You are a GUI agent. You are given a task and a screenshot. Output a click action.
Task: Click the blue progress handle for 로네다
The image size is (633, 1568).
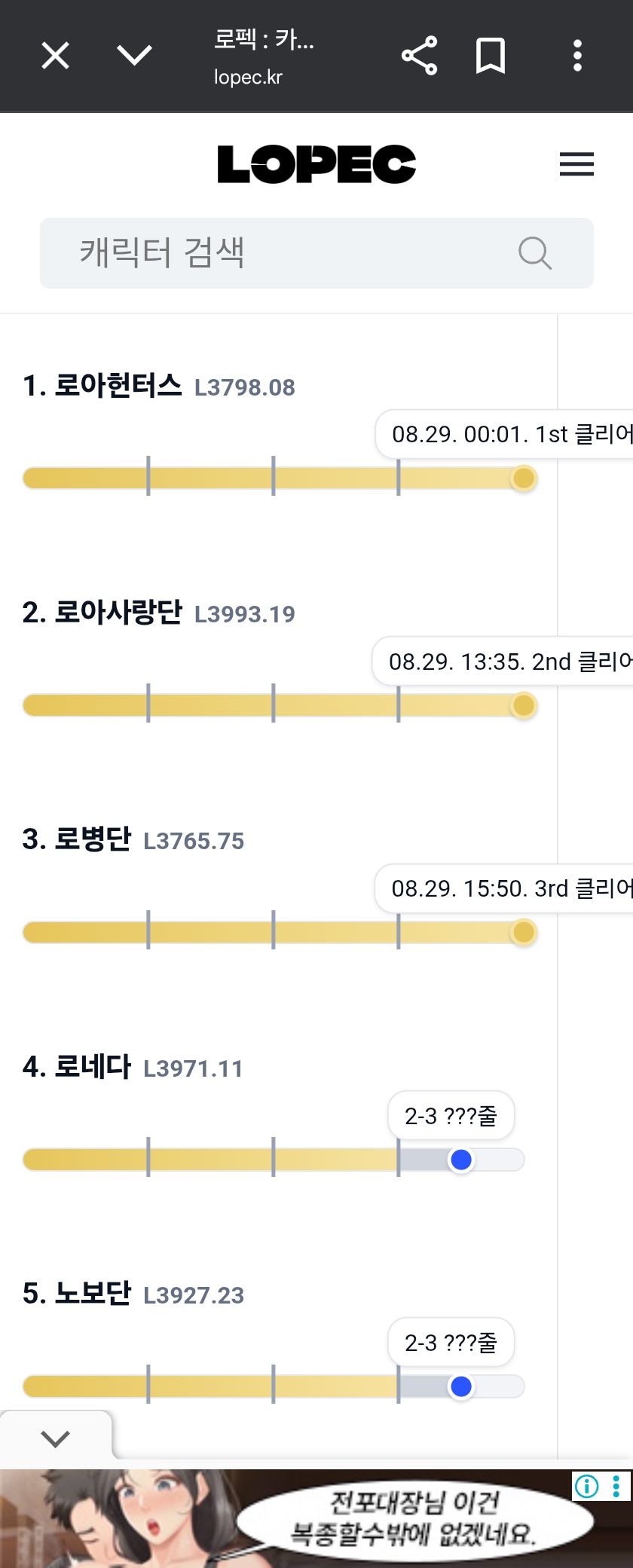tap(461, 1160)
